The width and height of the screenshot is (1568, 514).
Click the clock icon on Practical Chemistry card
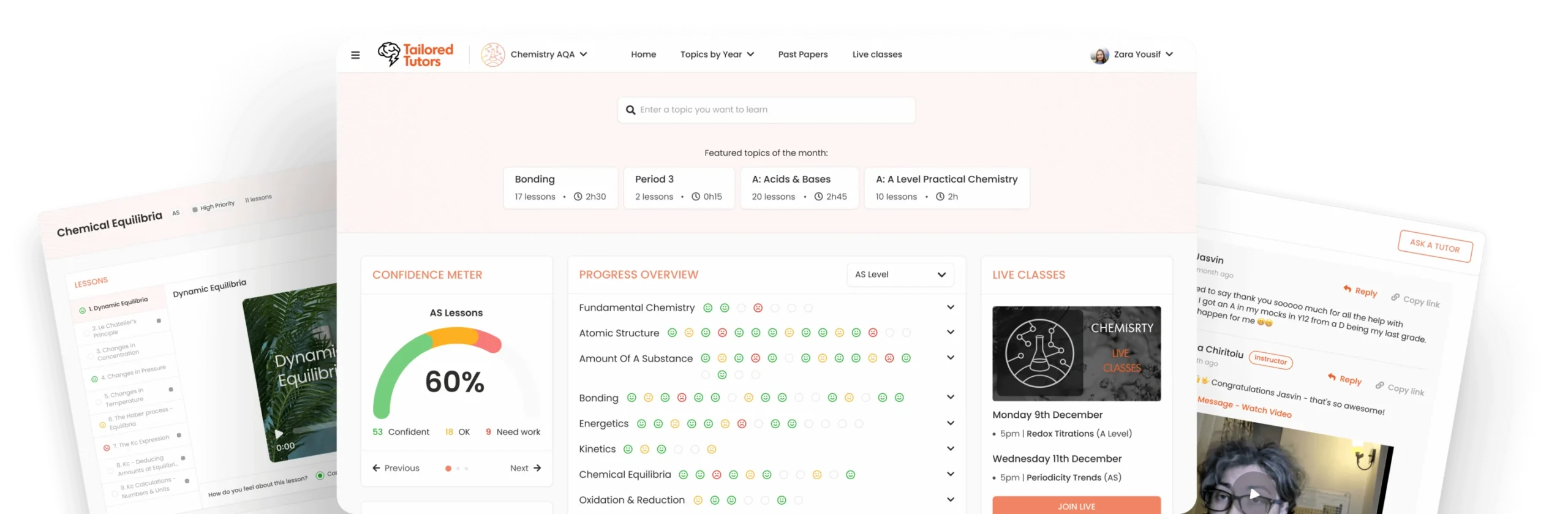pyautogui.click(x=940, y=197)
